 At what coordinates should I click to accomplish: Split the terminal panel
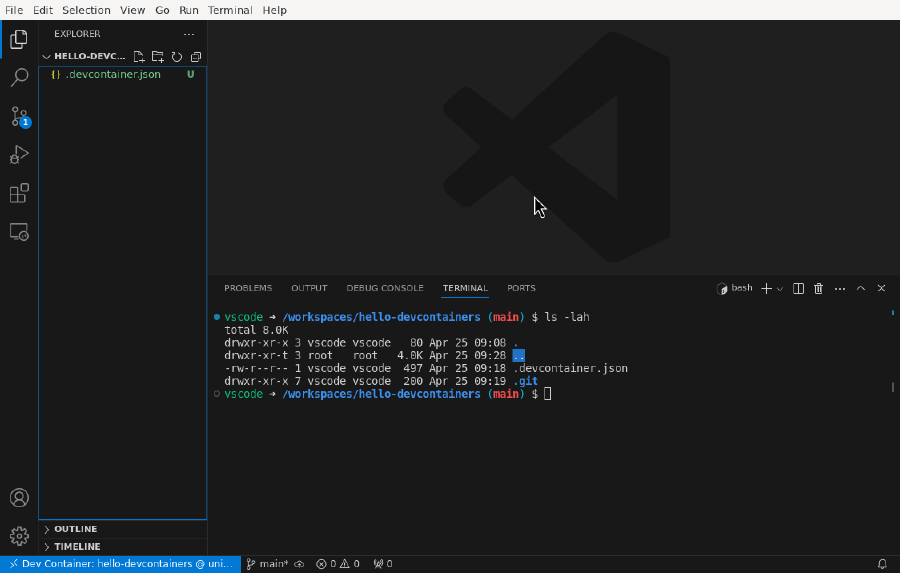tap(798, 288)
